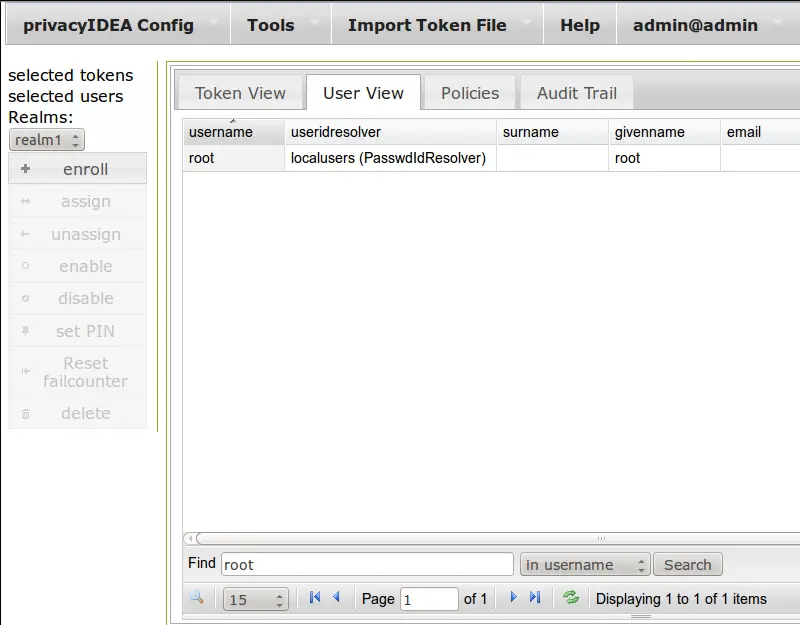Sort by the givenname column header
The image size is (800, 625).
(x=664, y=132)
